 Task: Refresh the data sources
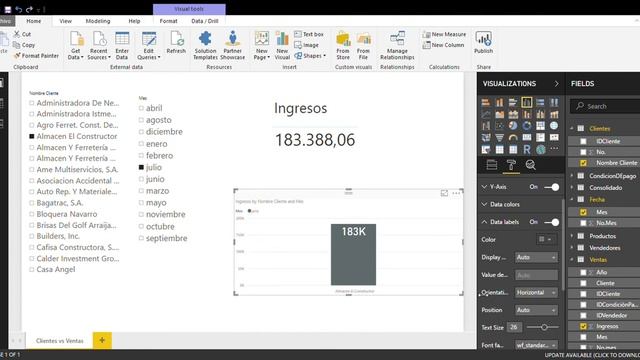176,43
